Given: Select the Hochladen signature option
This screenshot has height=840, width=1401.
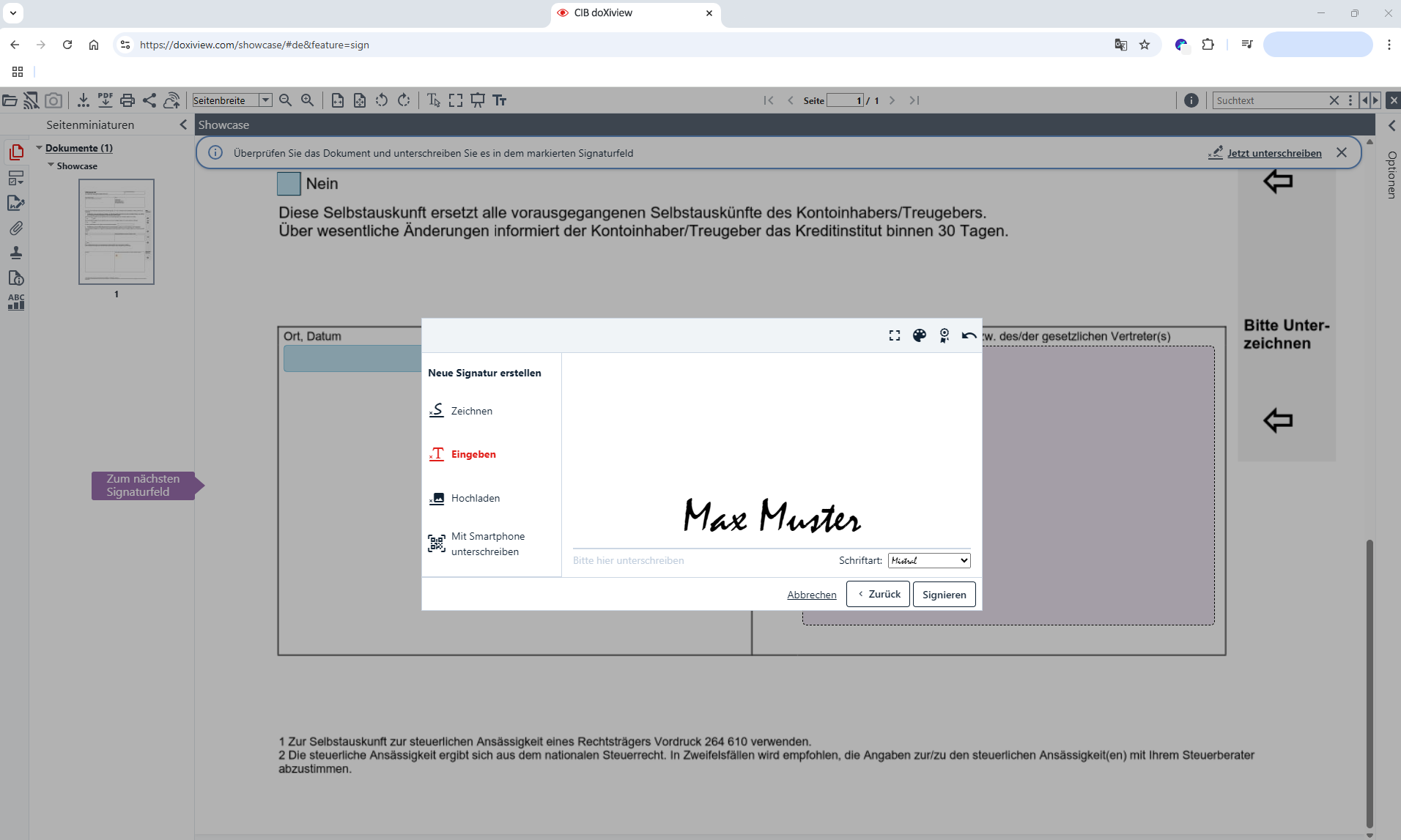Looking at the screenshot, I should (475, 498).
